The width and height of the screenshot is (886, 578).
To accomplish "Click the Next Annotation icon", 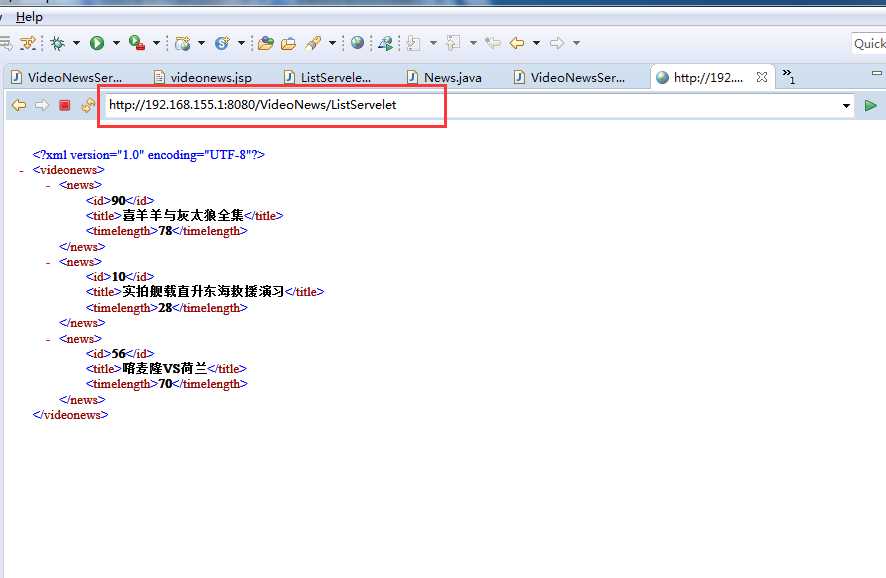I will (x=414, y=43).
